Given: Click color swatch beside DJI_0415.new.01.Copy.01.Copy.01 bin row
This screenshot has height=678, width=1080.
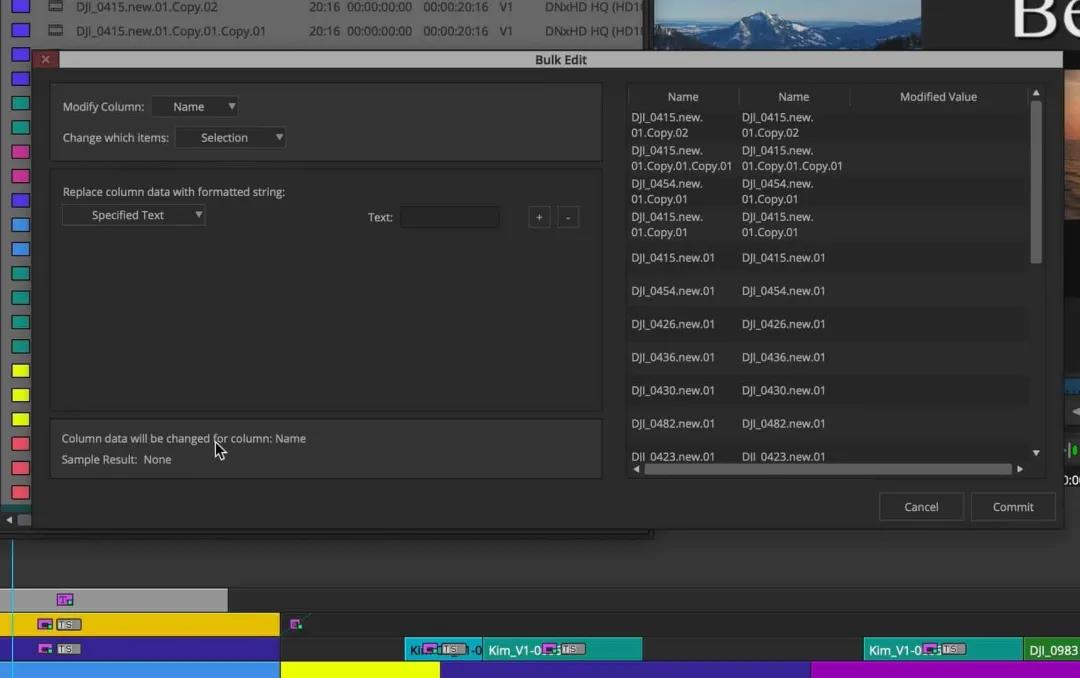Looking at the screenshot, I should pyautogui.click(x=21, y=30).
